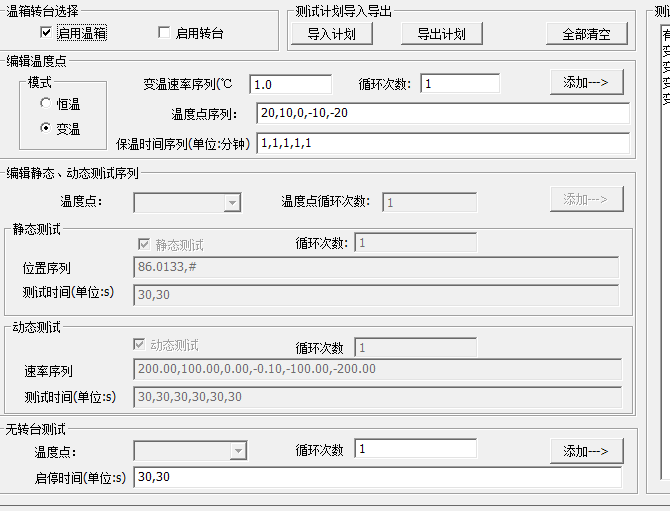Click the 保温时间序列 field showing 1,1,1,1,1
The image size is (670, 511).
click(x=443, y=143)
